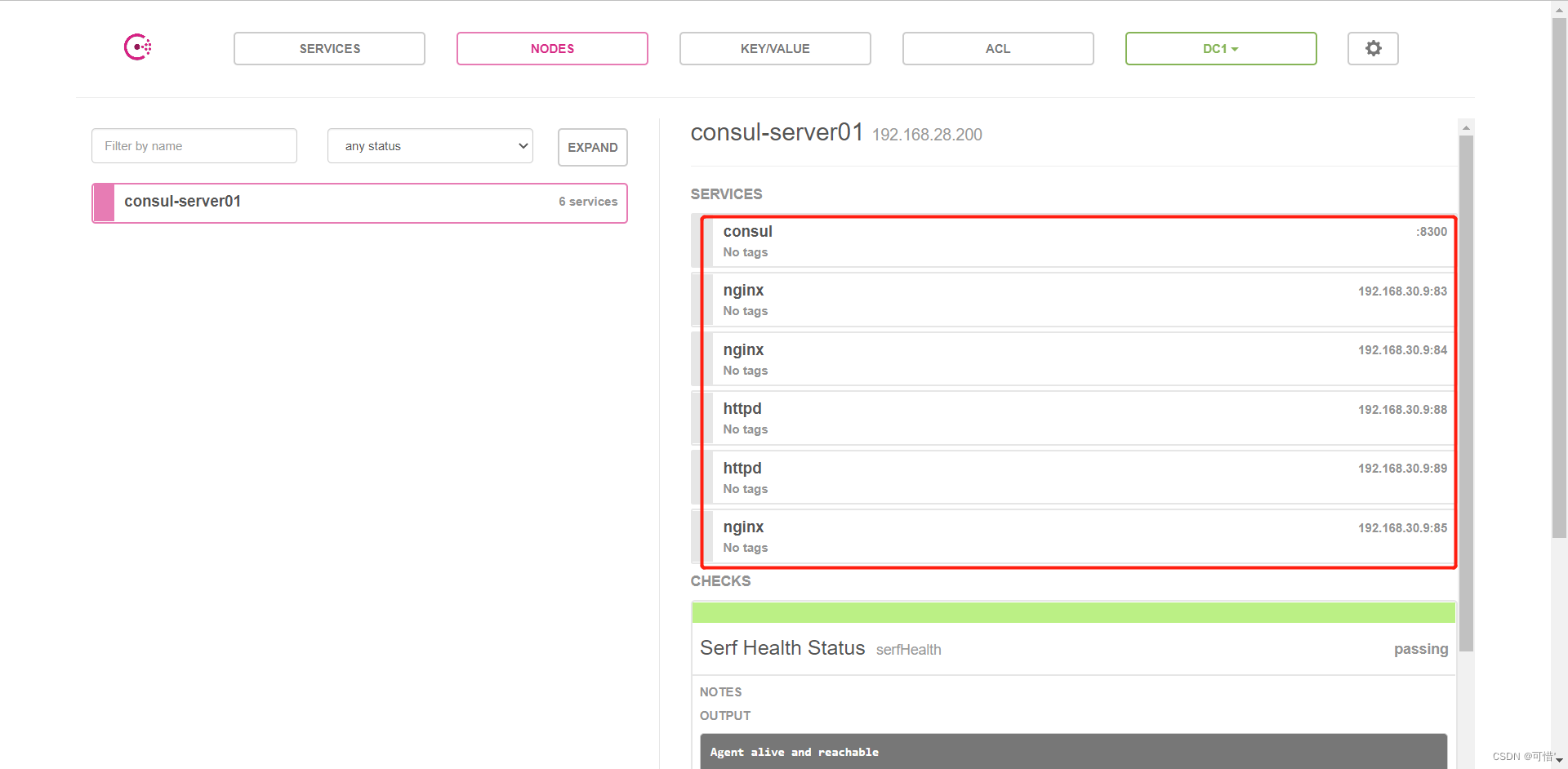
Task: Open the any status dropdown
Action: [430, 145]
